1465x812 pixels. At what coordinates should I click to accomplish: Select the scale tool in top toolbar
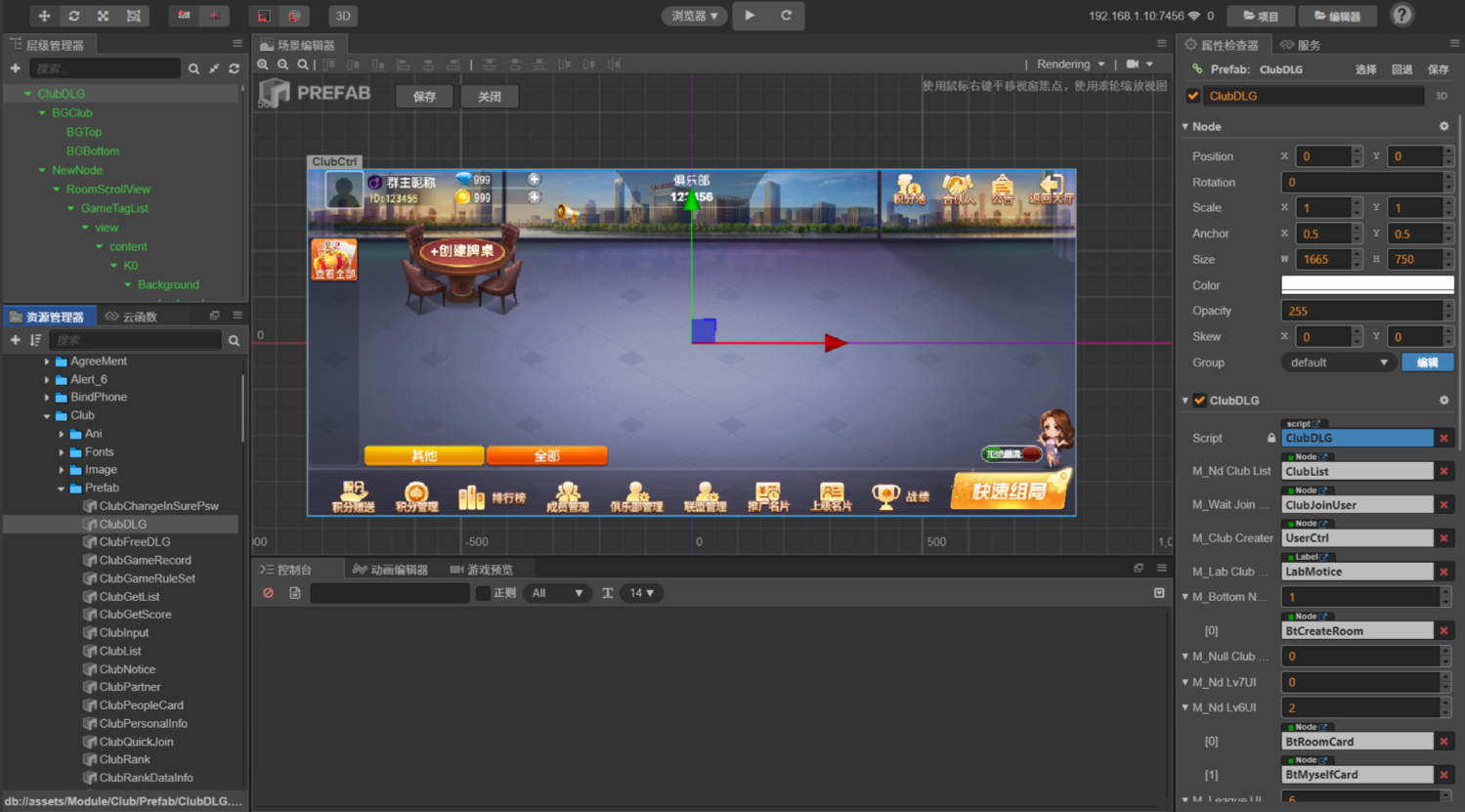[104, 16]
